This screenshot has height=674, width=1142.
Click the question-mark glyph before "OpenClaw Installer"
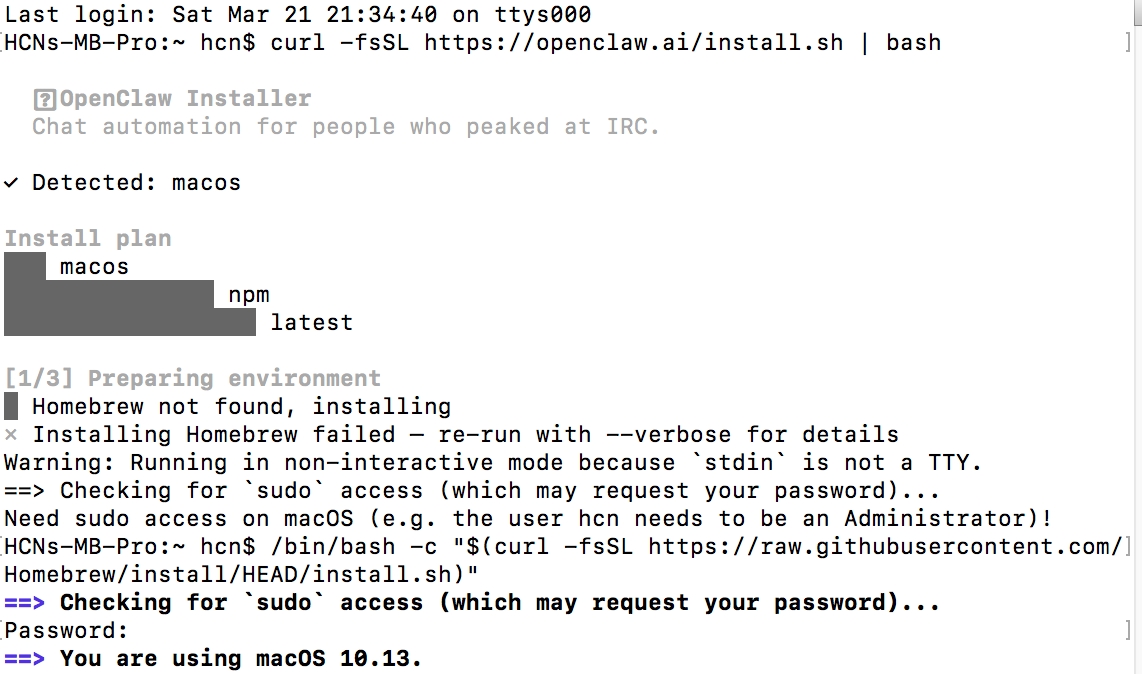pyautogui.click(x=44, y=99)
